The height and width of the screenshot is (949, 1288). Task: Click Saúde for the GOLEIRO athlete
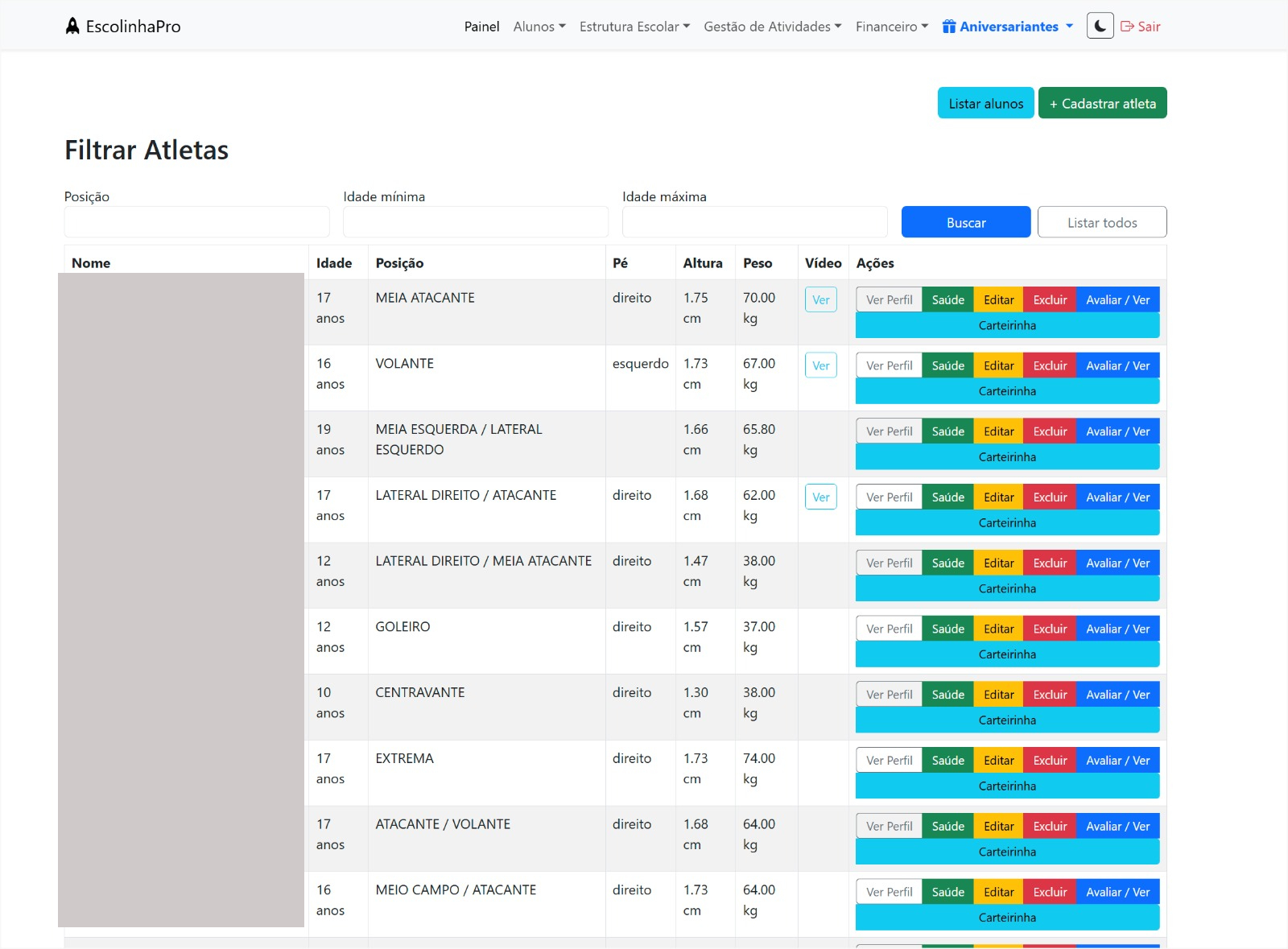947,629
